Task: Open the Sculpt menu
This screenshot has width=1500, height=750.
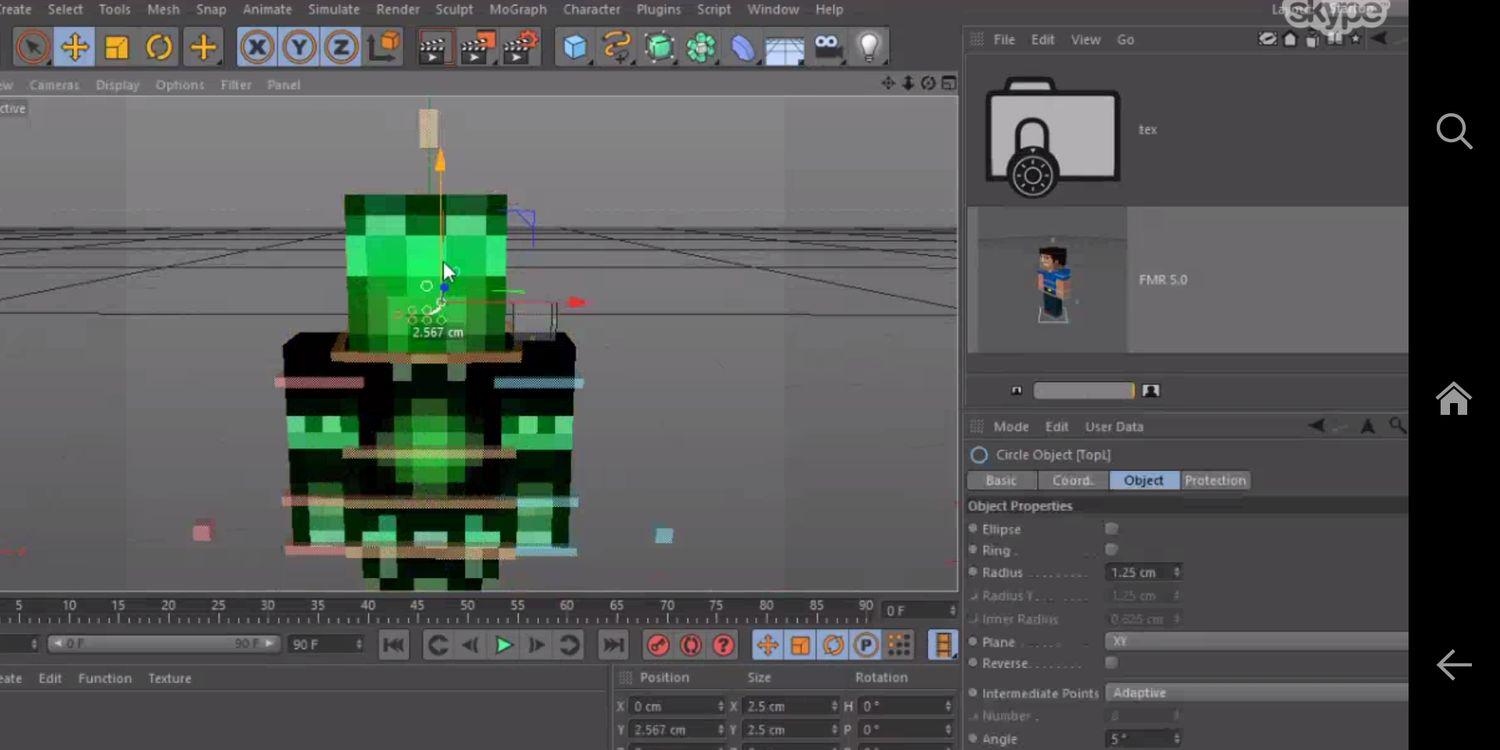Action: (454, 9)
